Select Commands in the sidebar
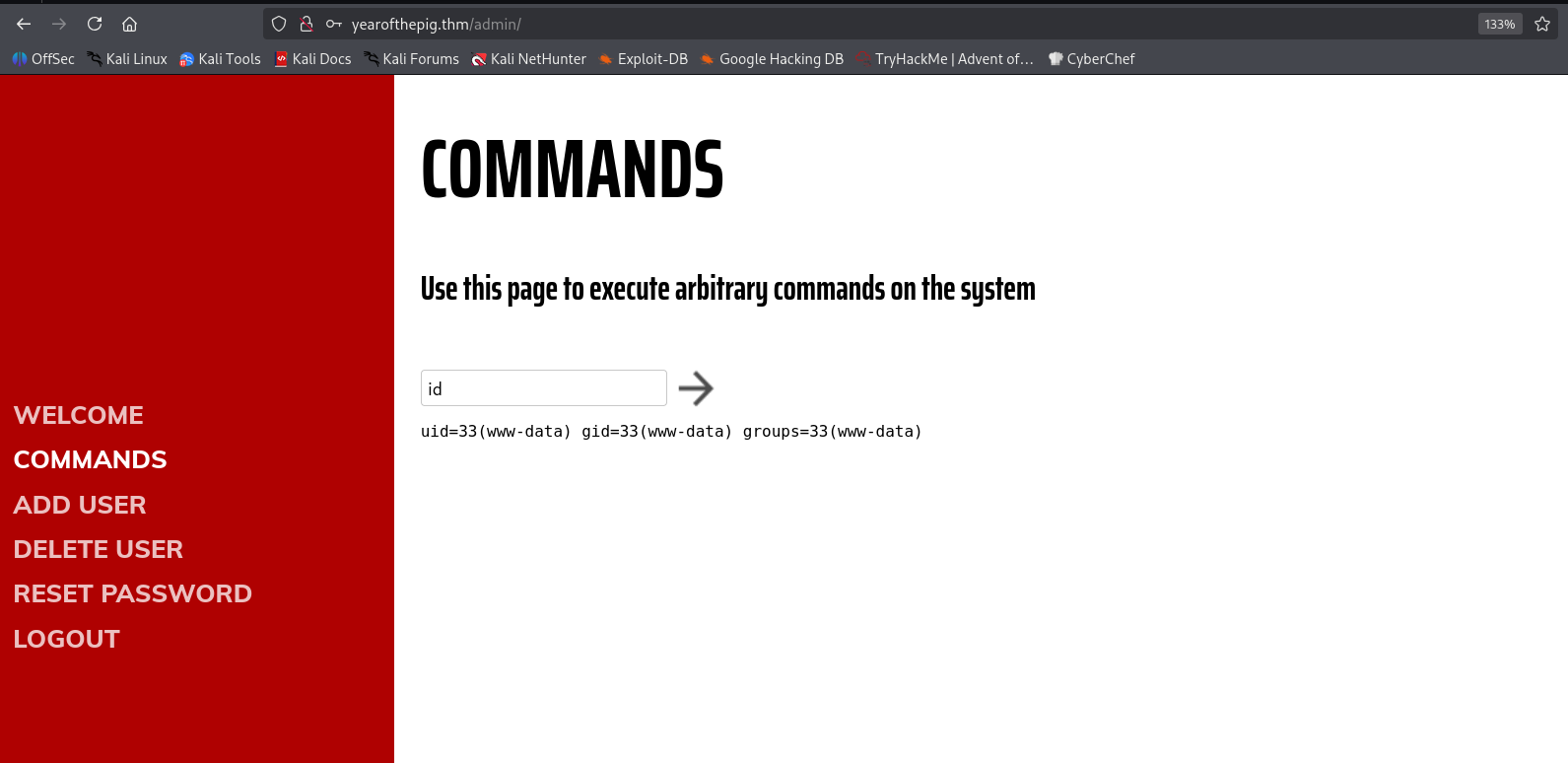Image resolution: width=1568 pixels, height=763 pixels. click(91, 459)
